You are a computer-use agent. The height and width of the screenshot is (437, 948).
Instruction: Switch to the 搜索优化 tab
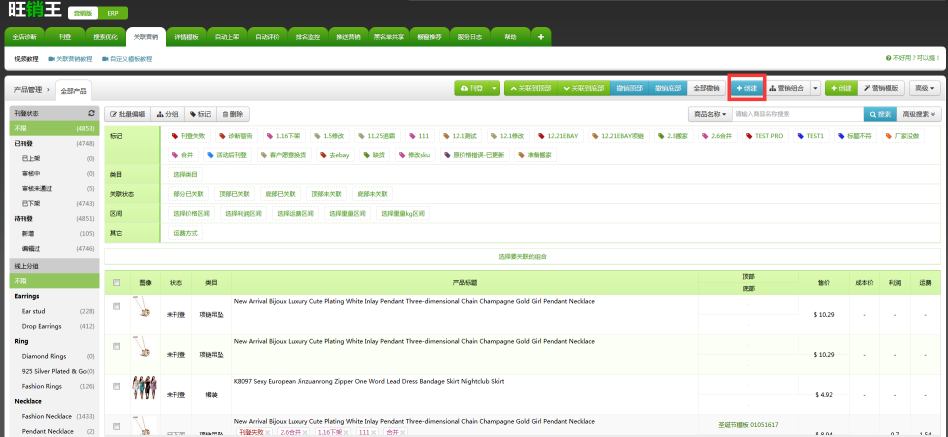point(105,37)
